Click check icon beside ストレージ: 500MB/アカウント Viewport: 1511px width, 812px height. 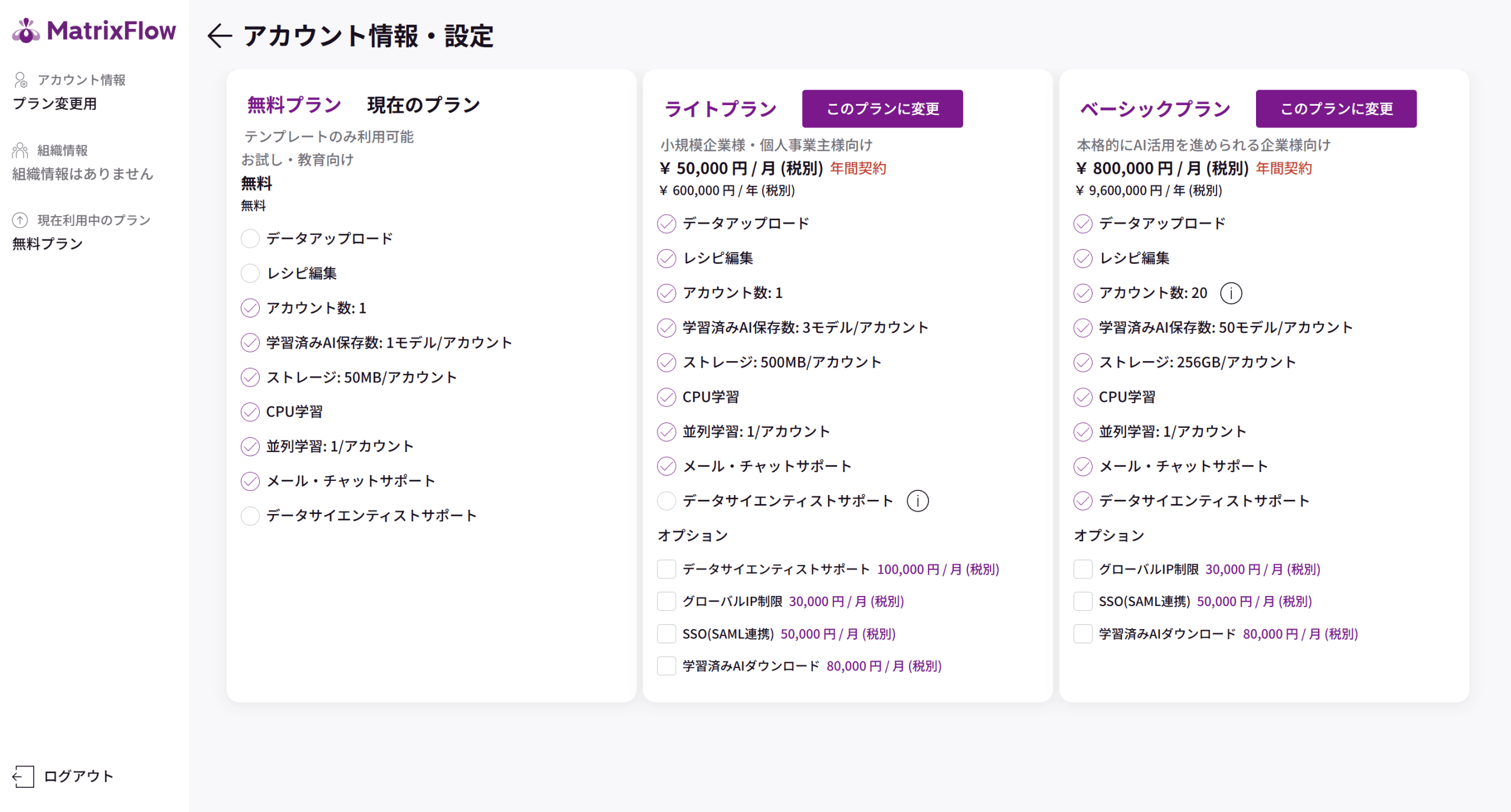(x=666, y=362)
